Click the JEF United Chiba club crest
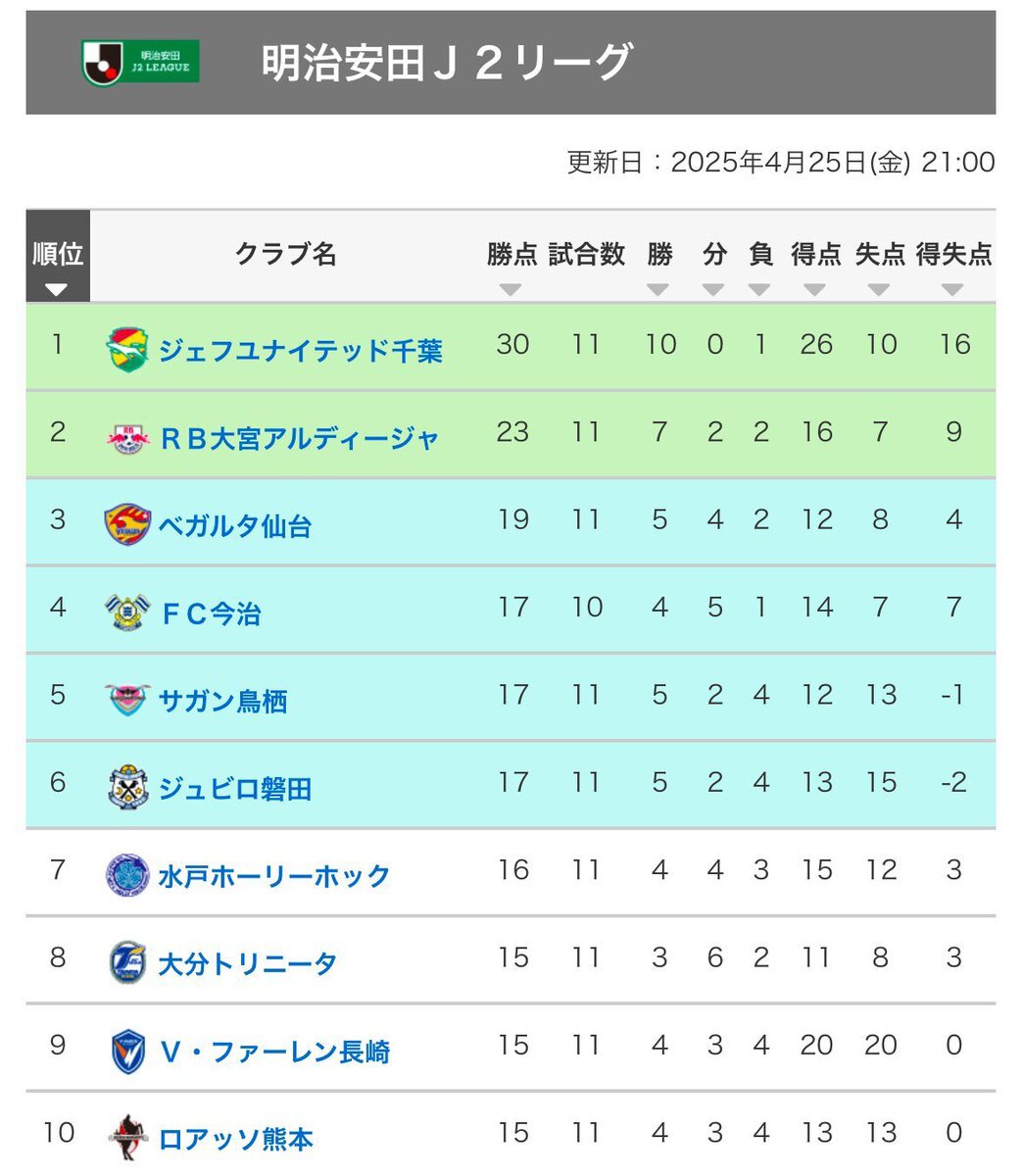Viewport: 1022px width, 1176px height. (127, 350)
